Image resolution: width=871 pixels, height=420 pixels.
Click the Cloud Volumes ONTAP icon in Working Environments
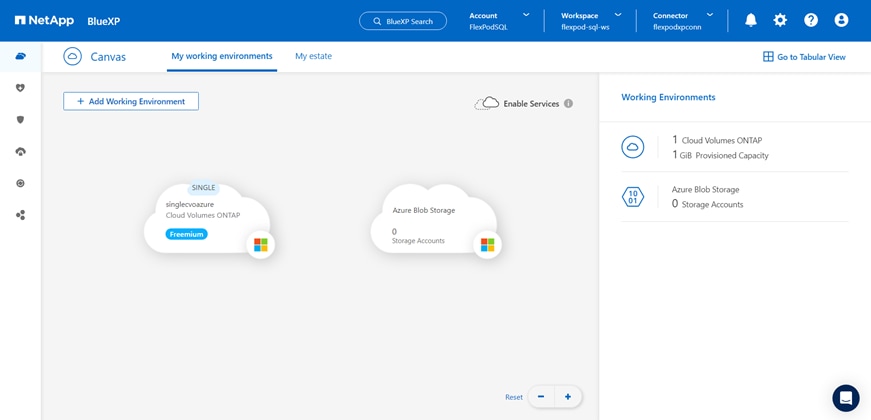(633, 147)
